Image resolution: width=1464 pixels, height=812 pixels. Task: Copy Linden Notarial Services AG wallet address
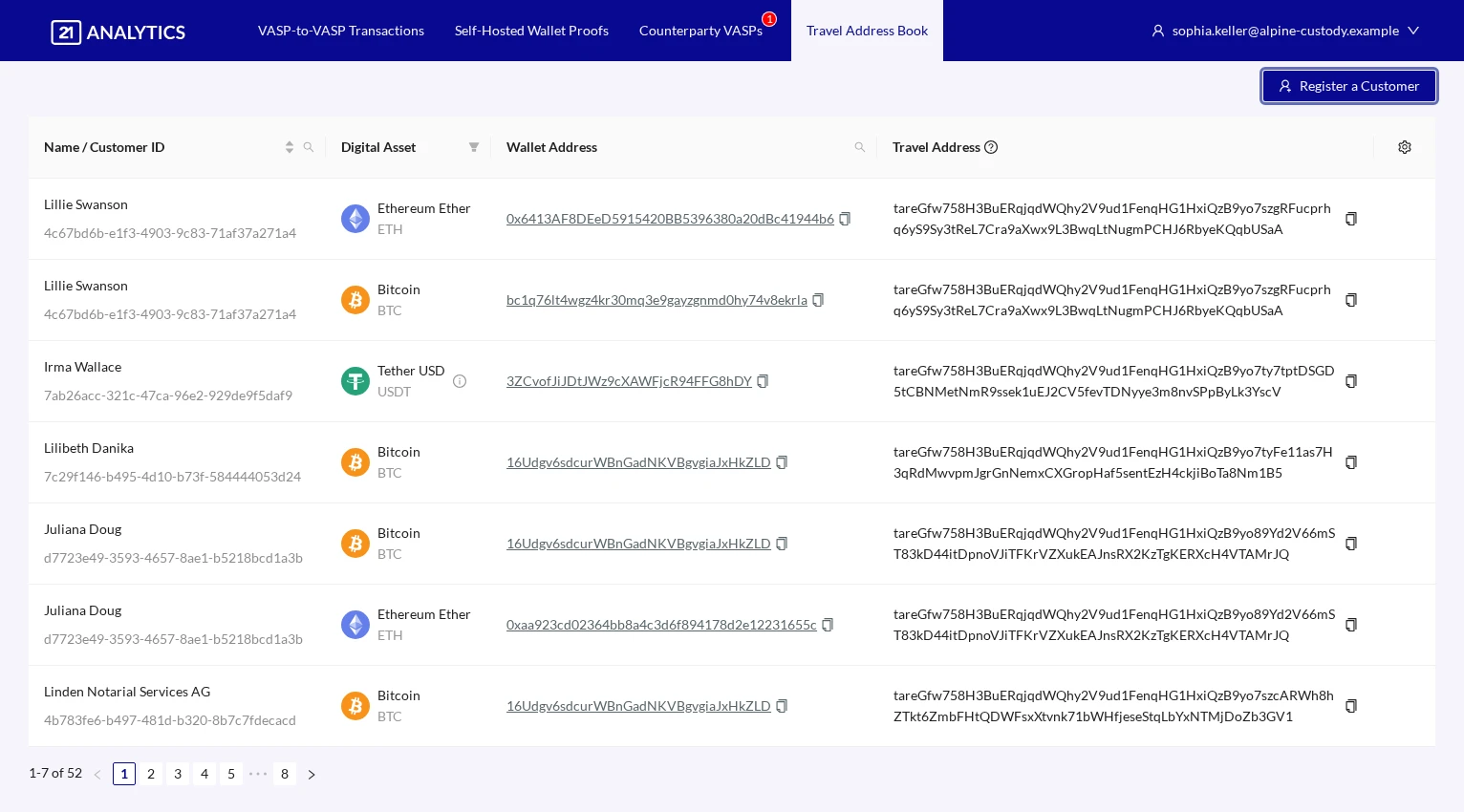782,706
